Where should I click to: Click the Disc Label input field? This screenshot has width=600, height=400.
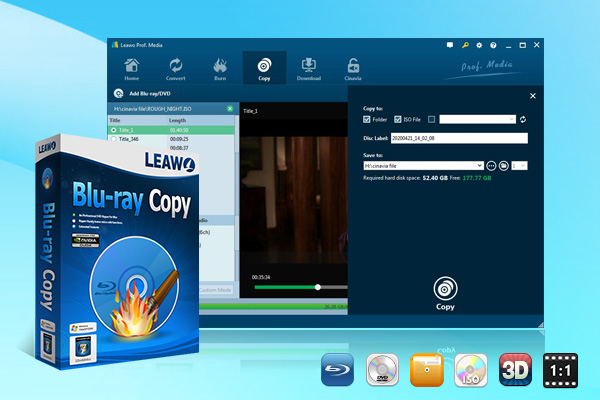click(x=459, y=138)
